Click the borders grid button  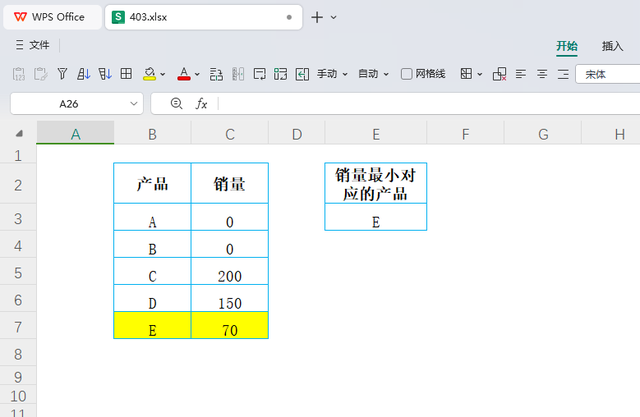[466, 74]
